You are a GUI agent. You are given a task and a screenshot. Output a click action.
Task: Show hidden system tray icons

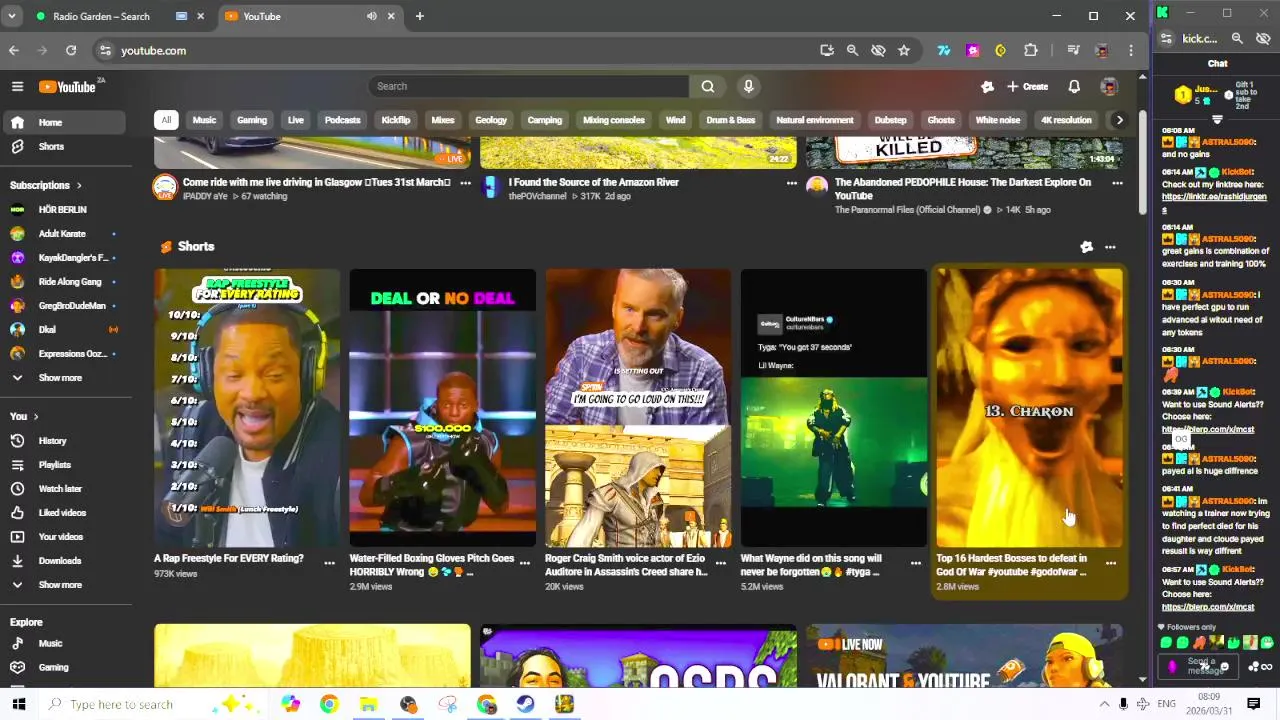(1104, 704)
